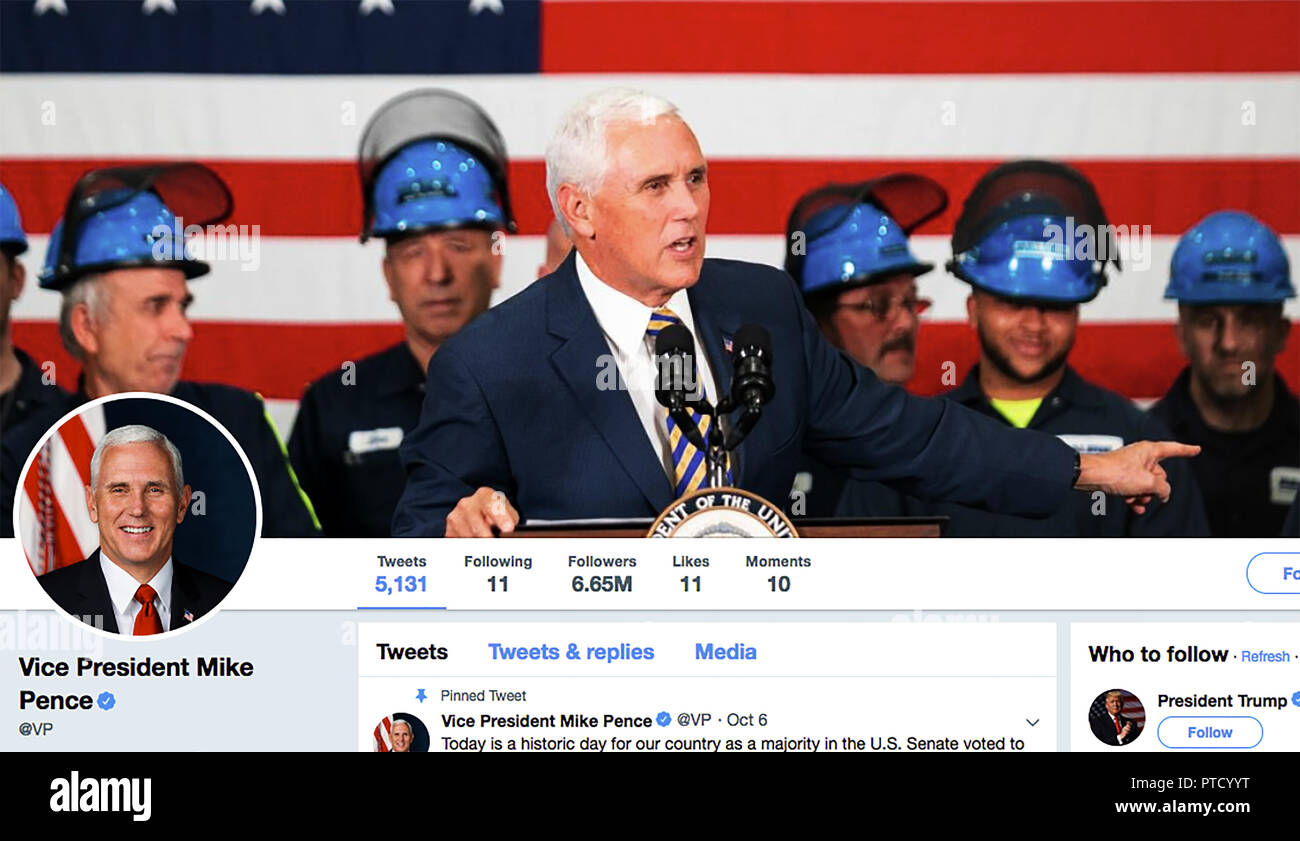This screenshot has width=1300, height=841.
Task: Click the header banner photo
Action: tap(650, 268)
